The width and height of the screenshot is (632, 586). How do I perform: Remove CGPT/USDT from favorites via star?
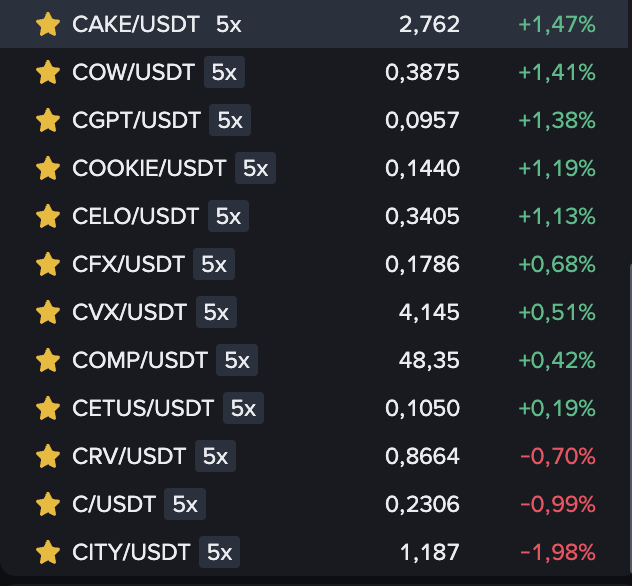(x=48, y=120)
